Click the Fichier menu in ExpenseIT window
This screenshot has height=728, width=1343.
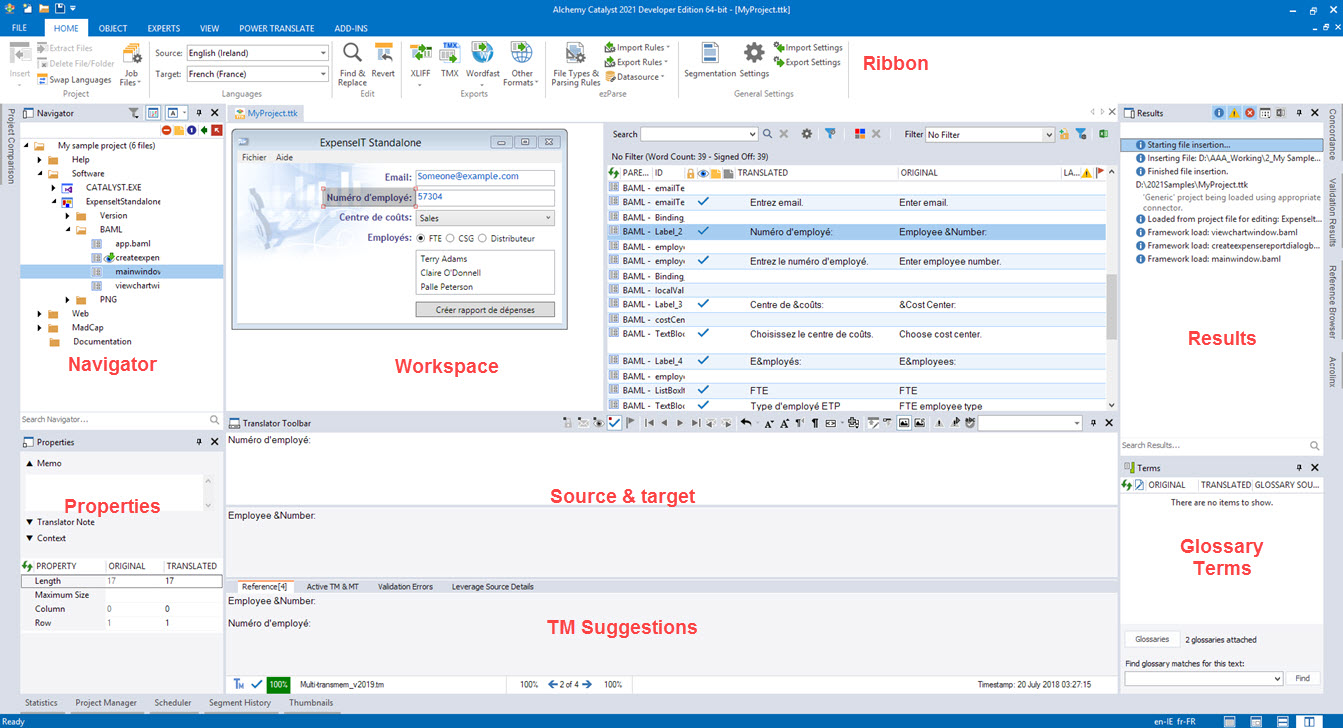tap(254, 158)
